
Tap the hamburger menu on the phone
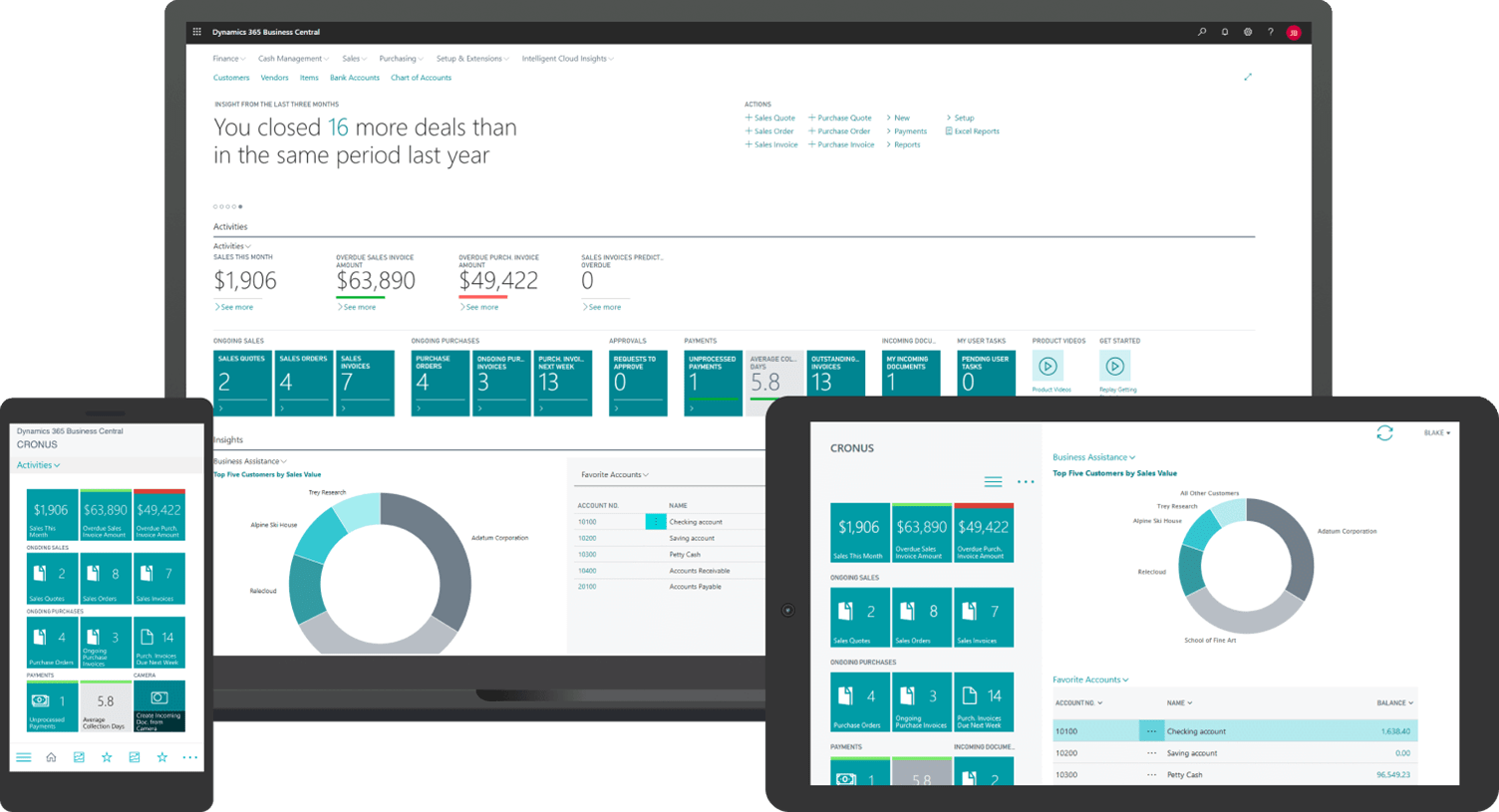coord(24,757)
